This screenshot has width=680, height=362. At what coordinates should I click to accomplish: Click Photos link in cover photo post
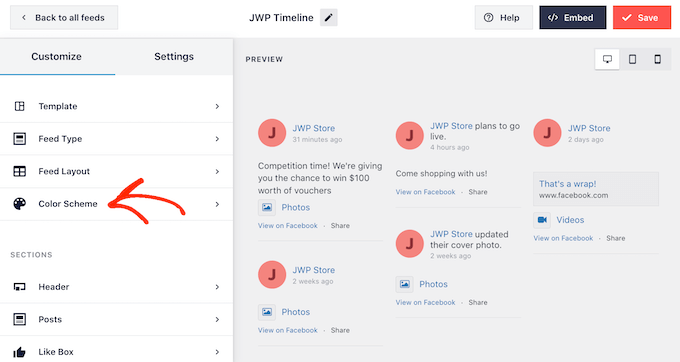coord(433,284)
